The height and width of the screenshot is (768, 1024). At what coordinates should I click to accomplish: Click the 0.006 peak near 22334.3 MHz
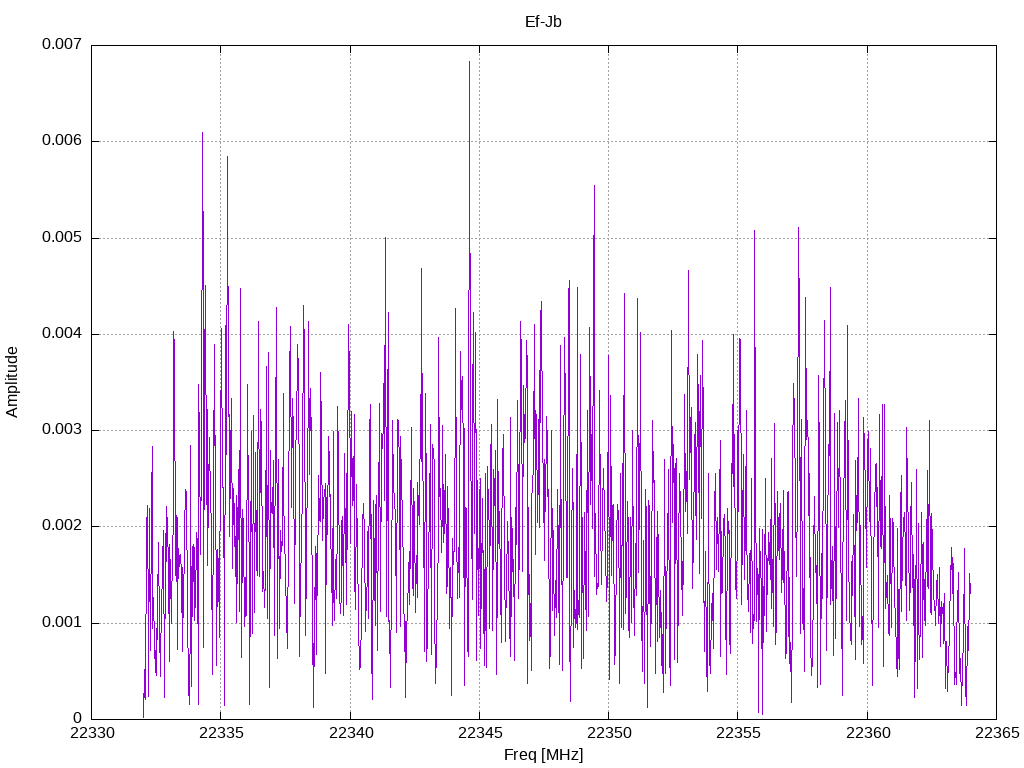pyautogui.click(x=202, y=133)
